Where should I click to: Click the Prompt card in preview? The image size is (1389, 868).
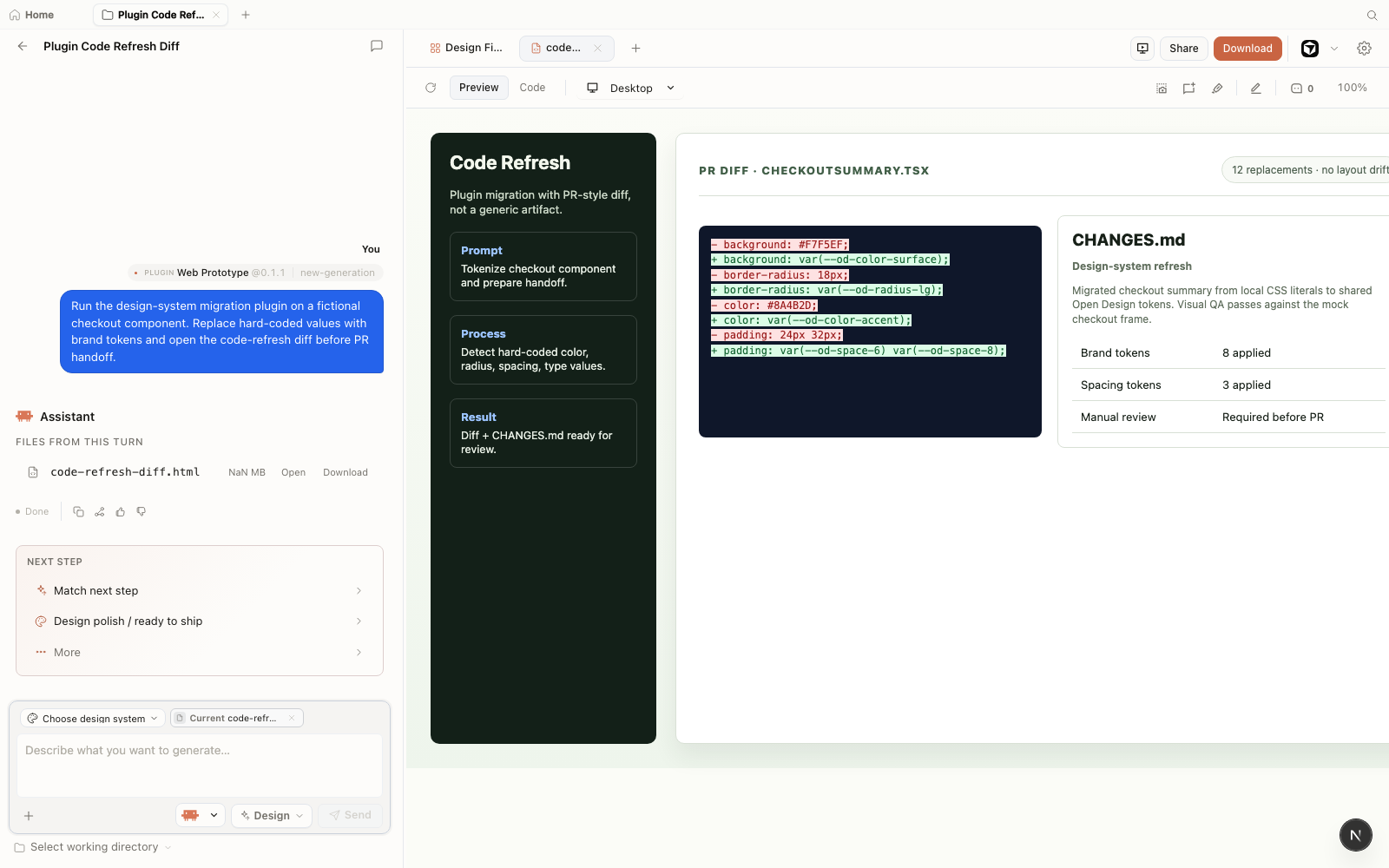pyautogui.click(x=543, y=266)
